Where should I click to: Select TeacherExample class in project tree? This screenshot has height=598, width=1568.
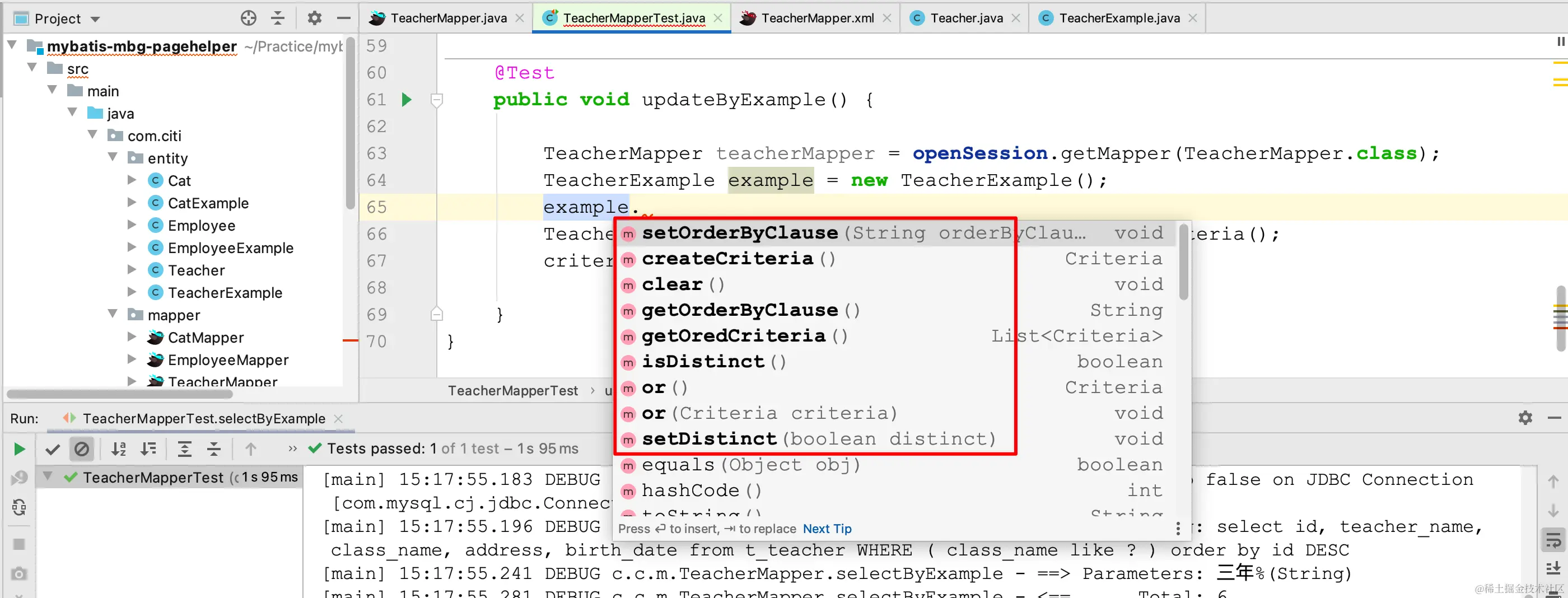tap(225, 292)
